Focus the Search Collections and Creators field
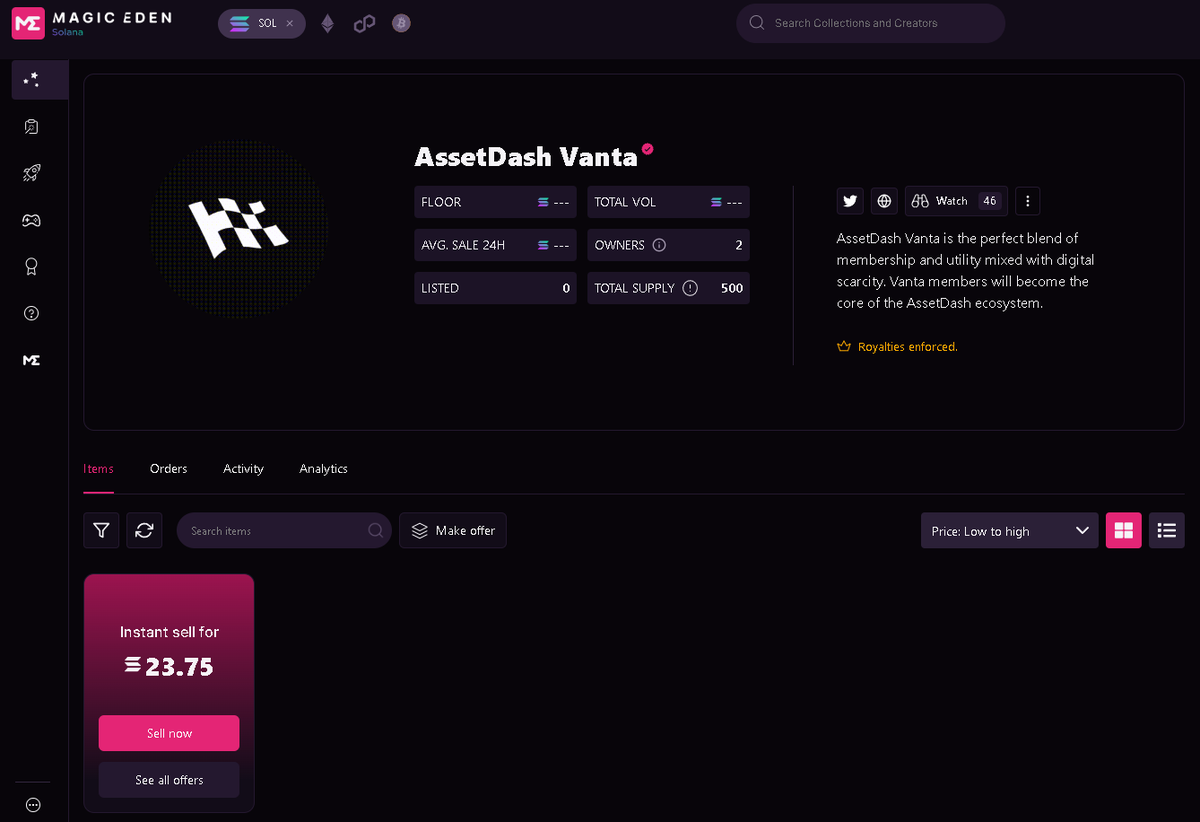1200x822 pixels. 870,23
